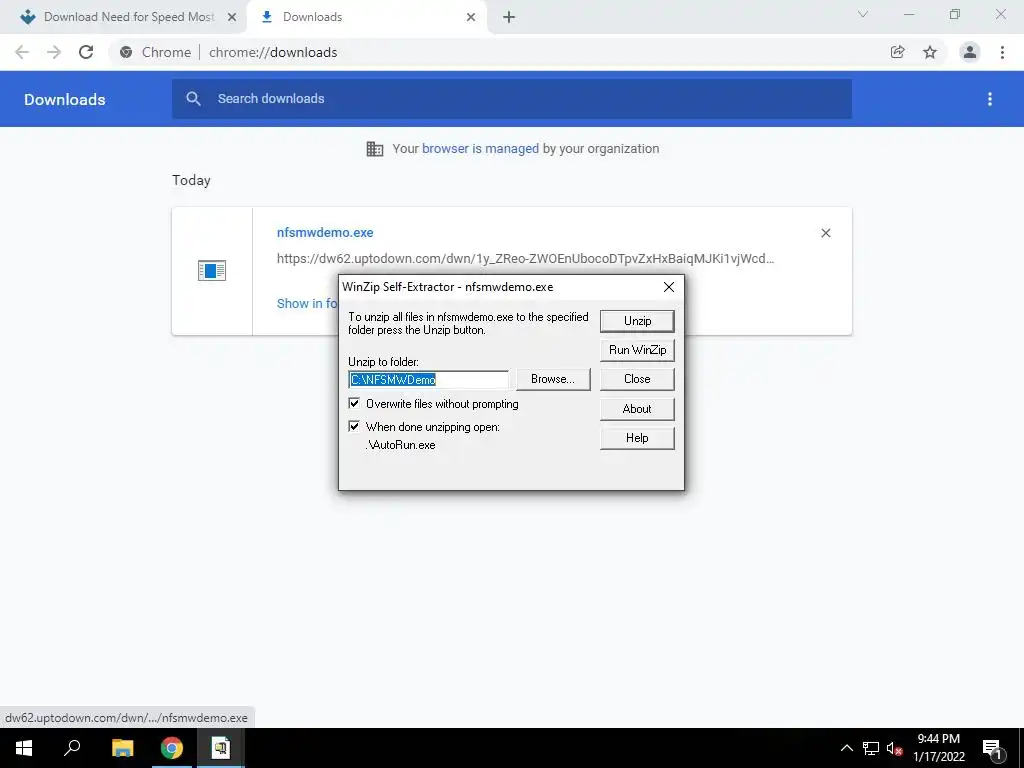Close WinZip Self-Extractor with X
Image resolution: width=1024 pixels, height=768 pixels.
[x=669, y=287]
